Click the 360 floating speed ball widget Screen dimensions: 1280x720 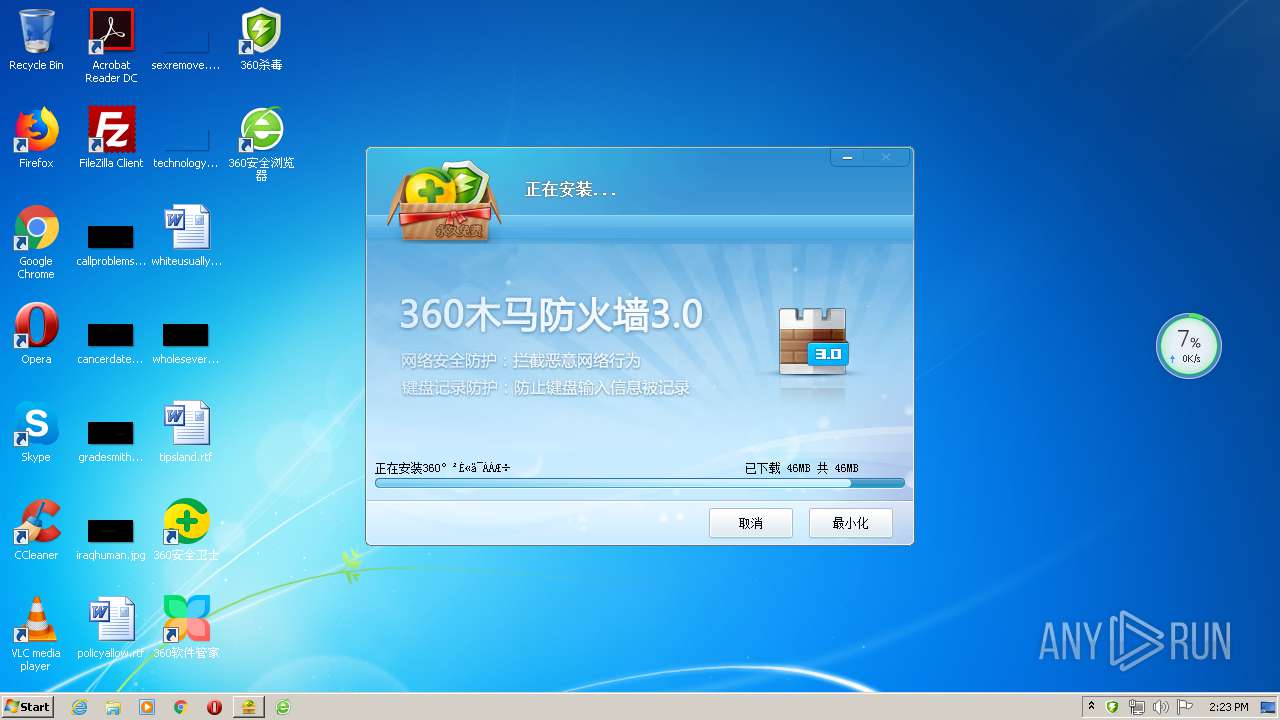click(x=1189, y=346)
